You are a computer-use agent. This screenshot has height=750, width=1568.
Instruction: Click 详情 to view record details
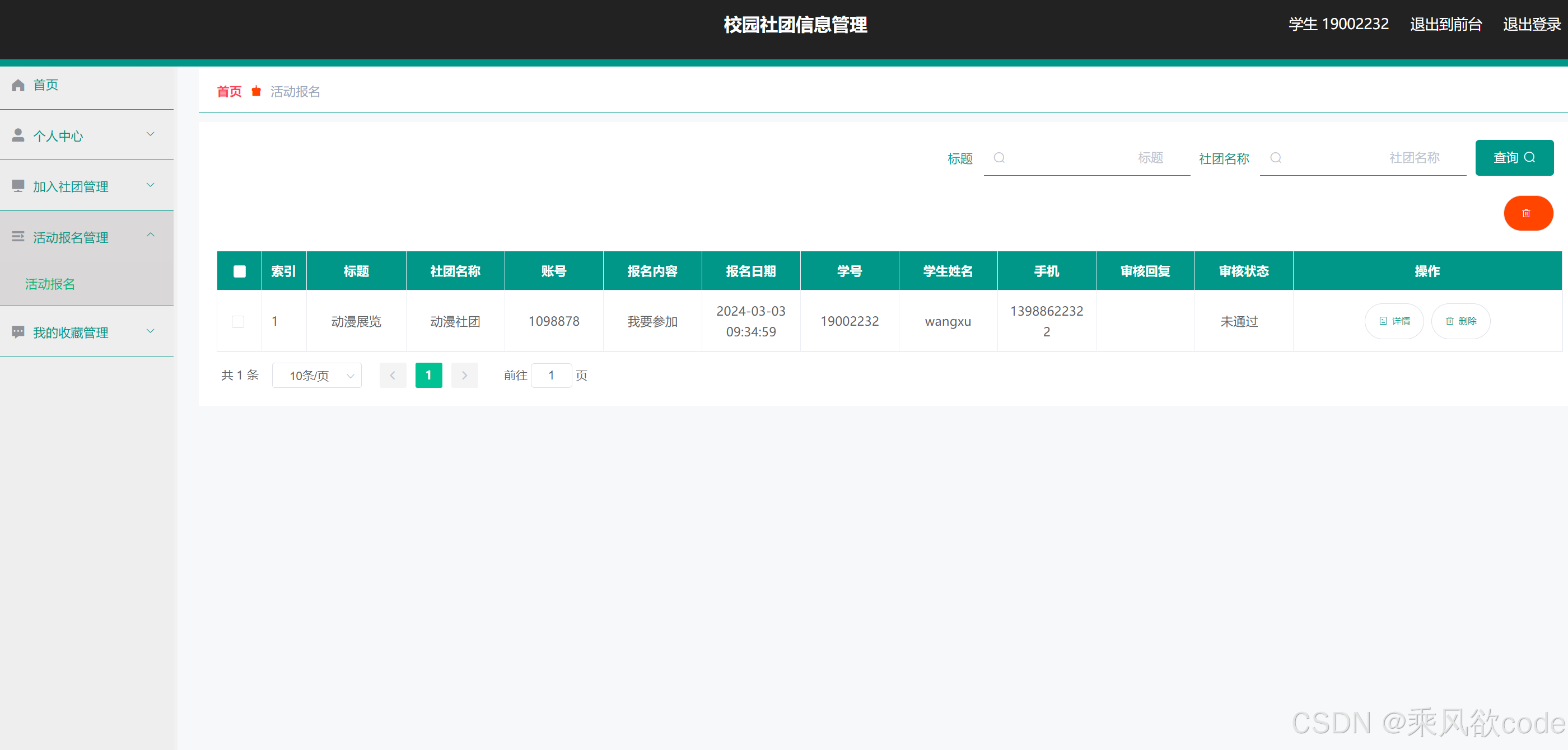coord(1394,321)
